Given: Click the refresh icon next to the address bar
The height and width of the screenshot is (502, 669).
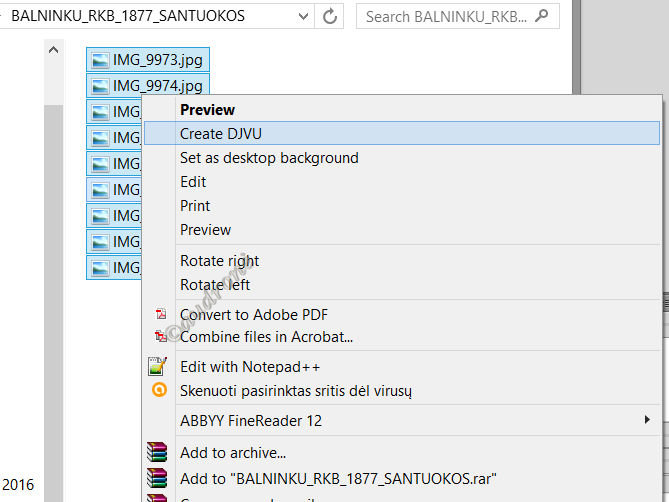Looking at the screenshot, I should (329, 17).
